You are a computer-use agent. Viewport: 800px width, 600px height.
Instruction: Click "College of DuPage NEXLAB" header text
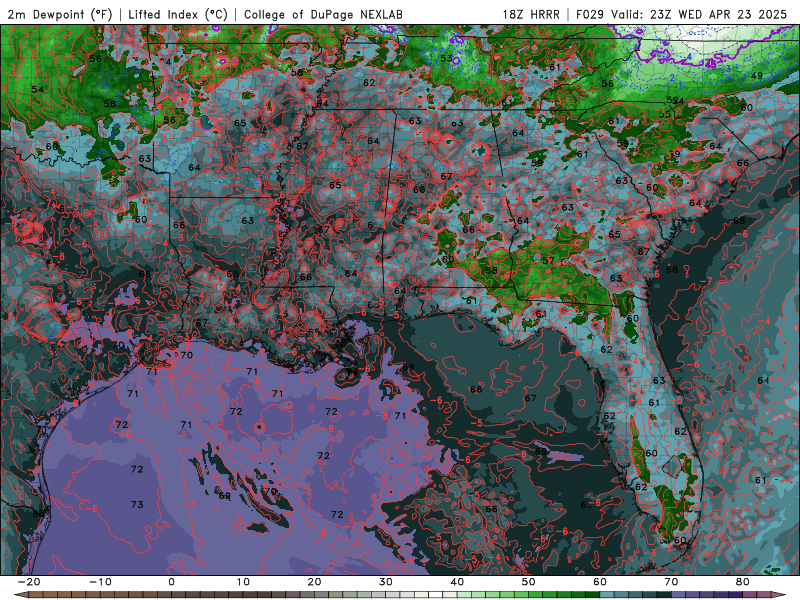pyautogui.click(x=323, y=14)
